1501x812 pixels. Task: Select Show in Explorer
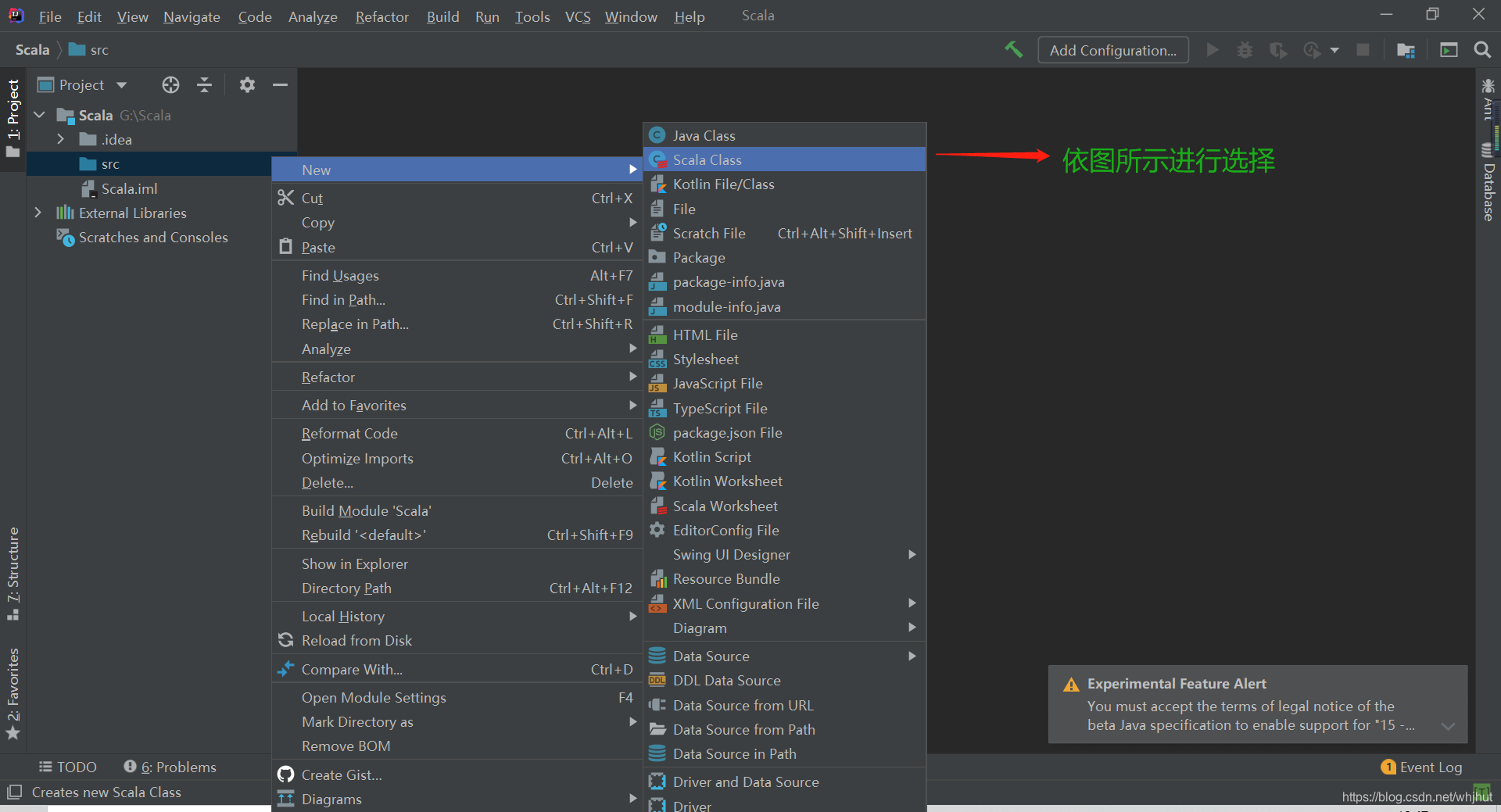(457, 563)
